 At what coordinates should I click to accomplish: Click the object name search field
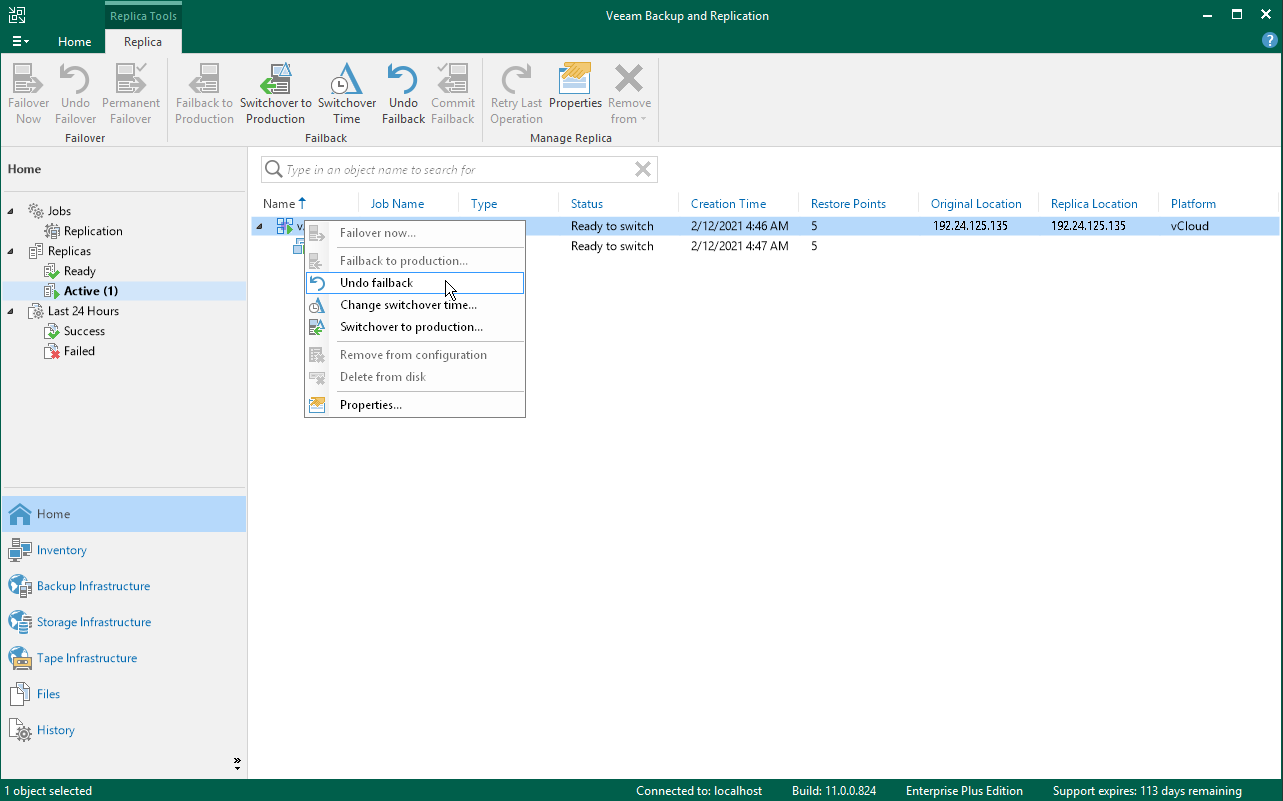tap(458, 170)
